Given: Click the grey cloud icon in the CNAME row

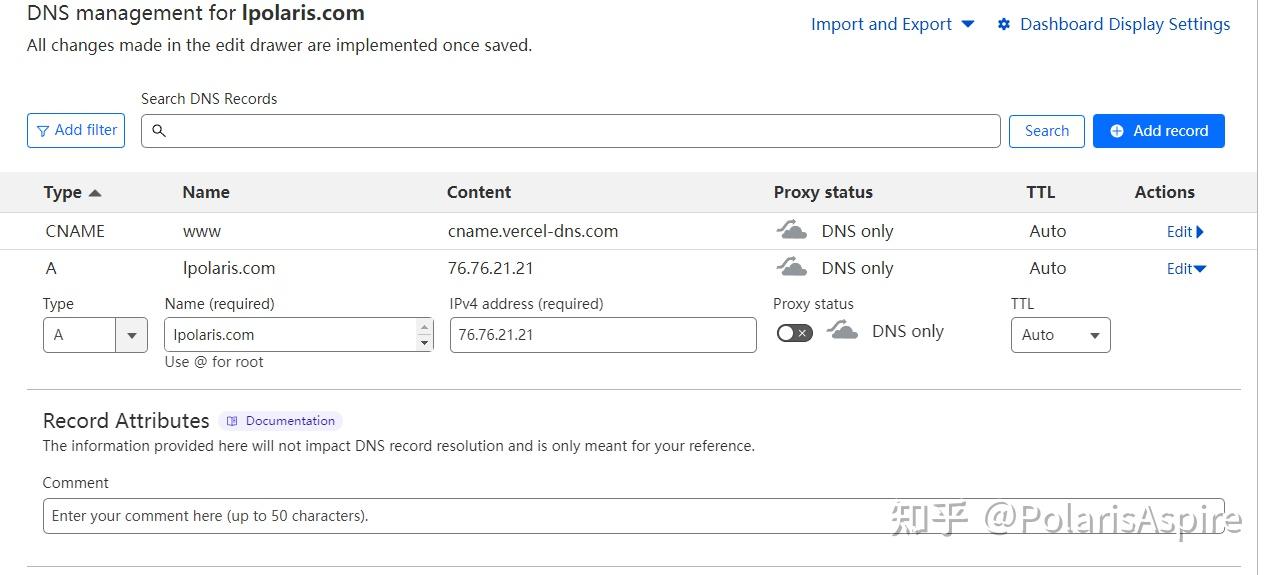Looking at the screenshot, I should click(792, 231).
